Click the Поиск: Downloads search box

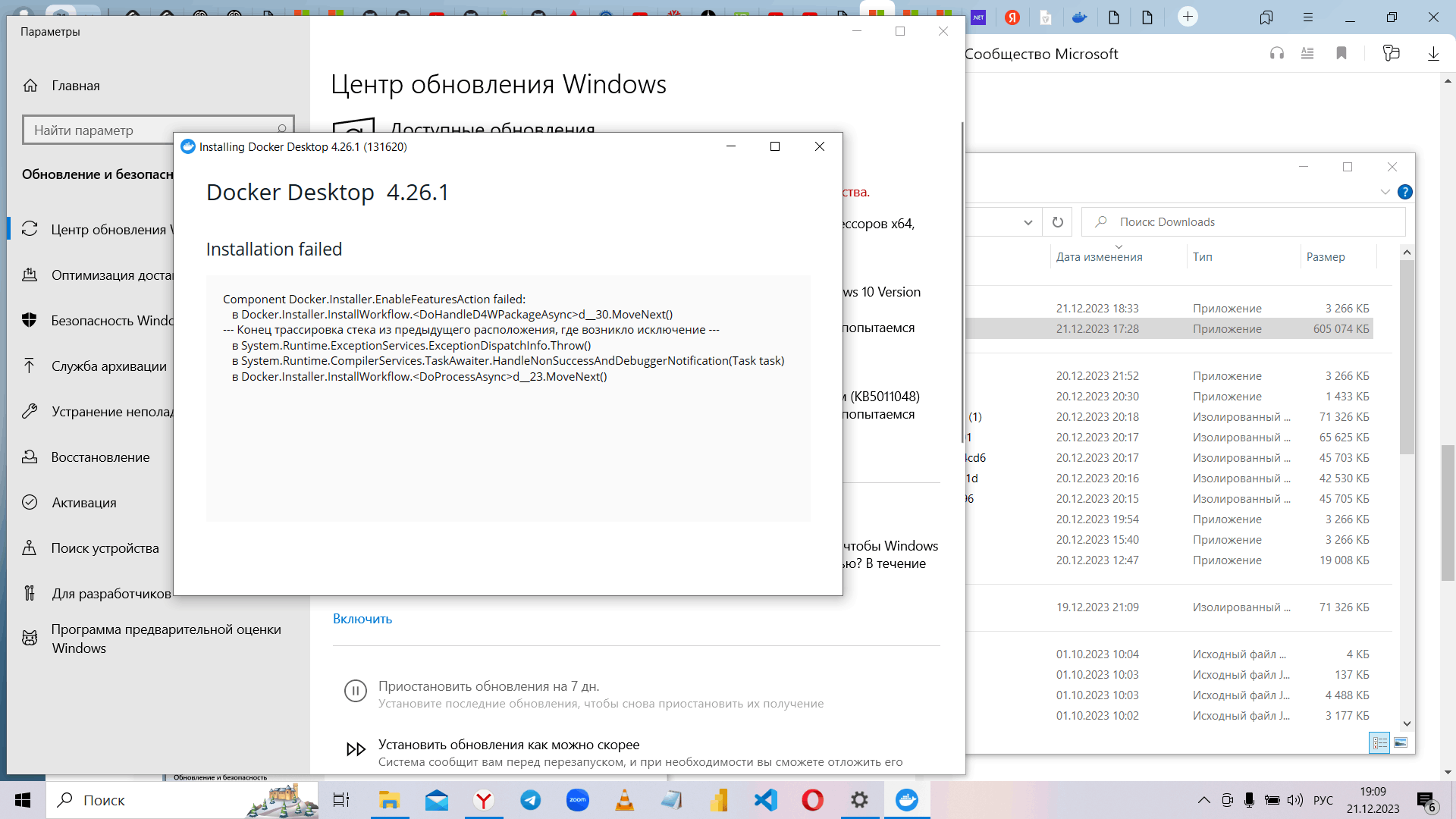pyautogui.click(x=1244, y=222)
